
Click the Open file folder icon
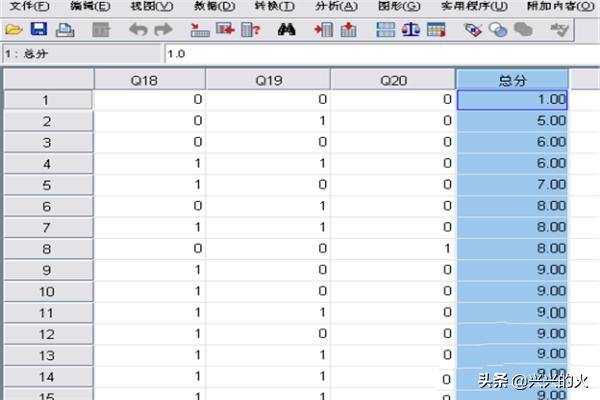pos(14,30)
